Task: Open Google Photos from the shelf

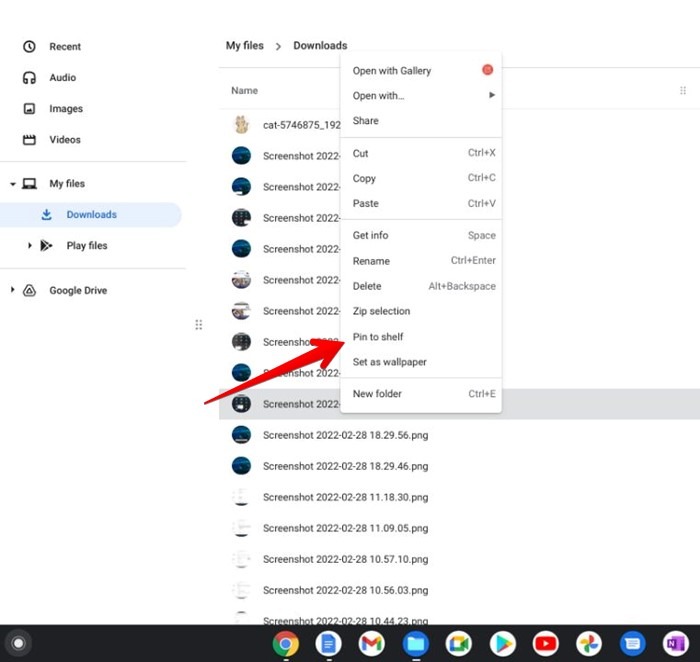Action: [589, 643]
